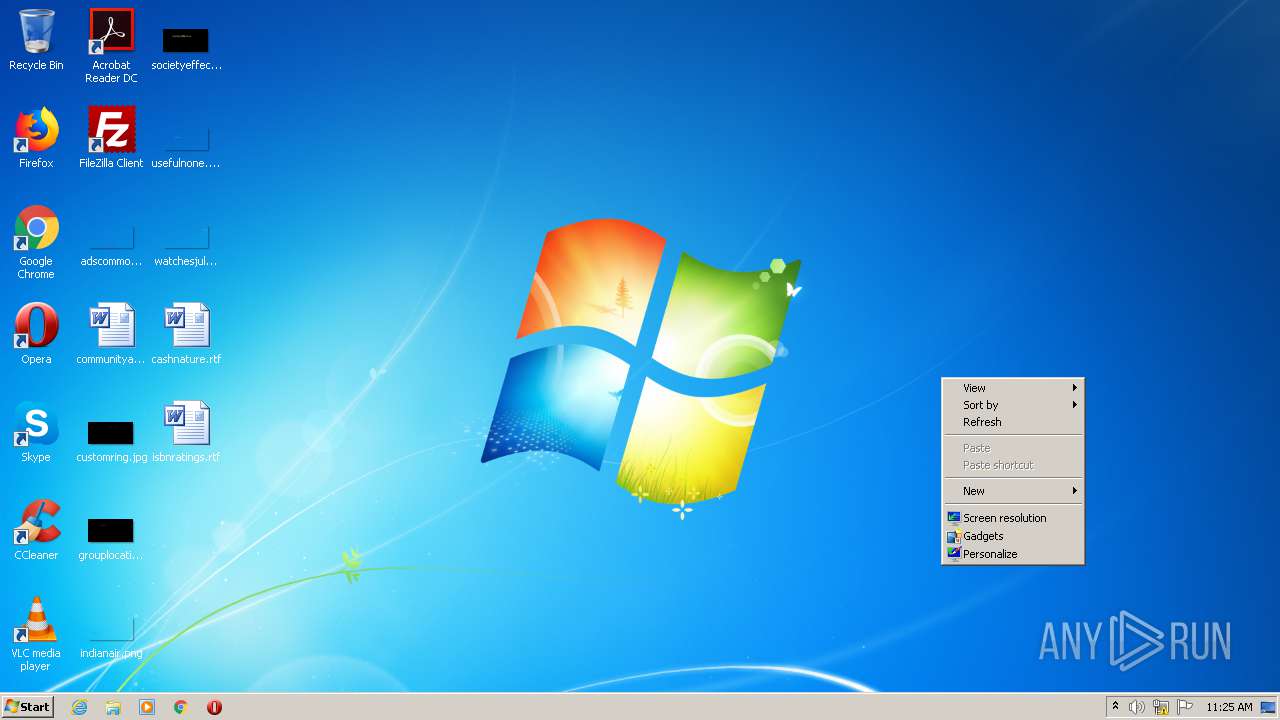Select the CCleaner desktop shortcut
This screenshot has width=1280, height=720.
(x=36, y=530)
